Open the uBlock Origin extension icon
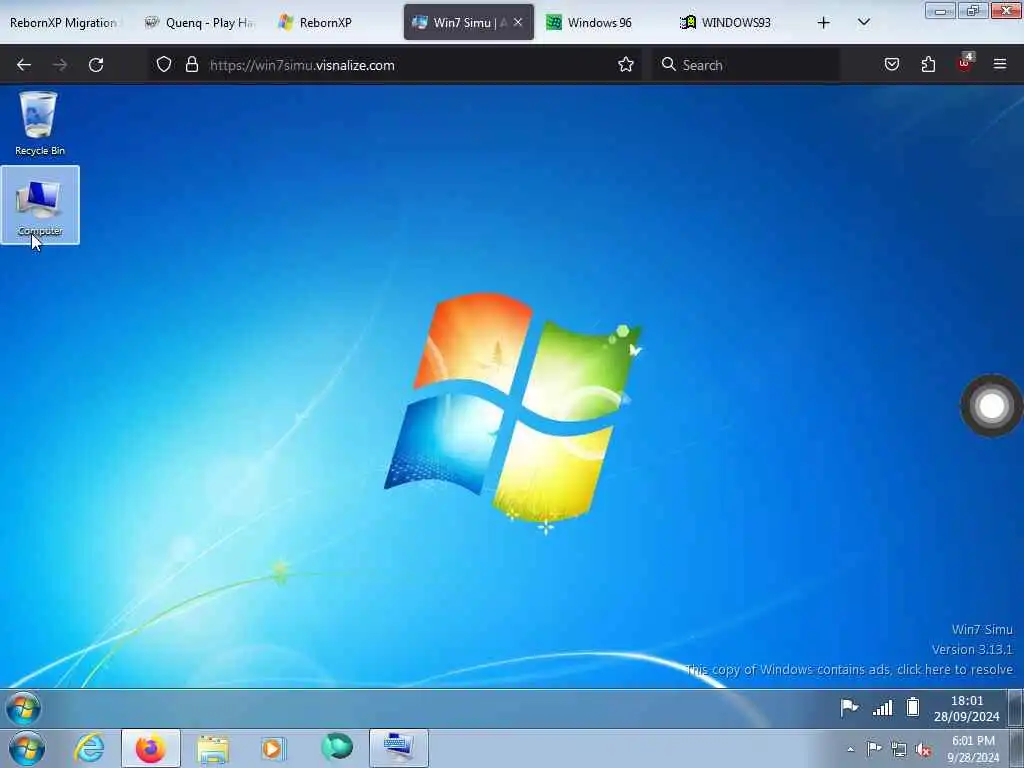This screenshot has width=1024, height=768. point(965,63)
